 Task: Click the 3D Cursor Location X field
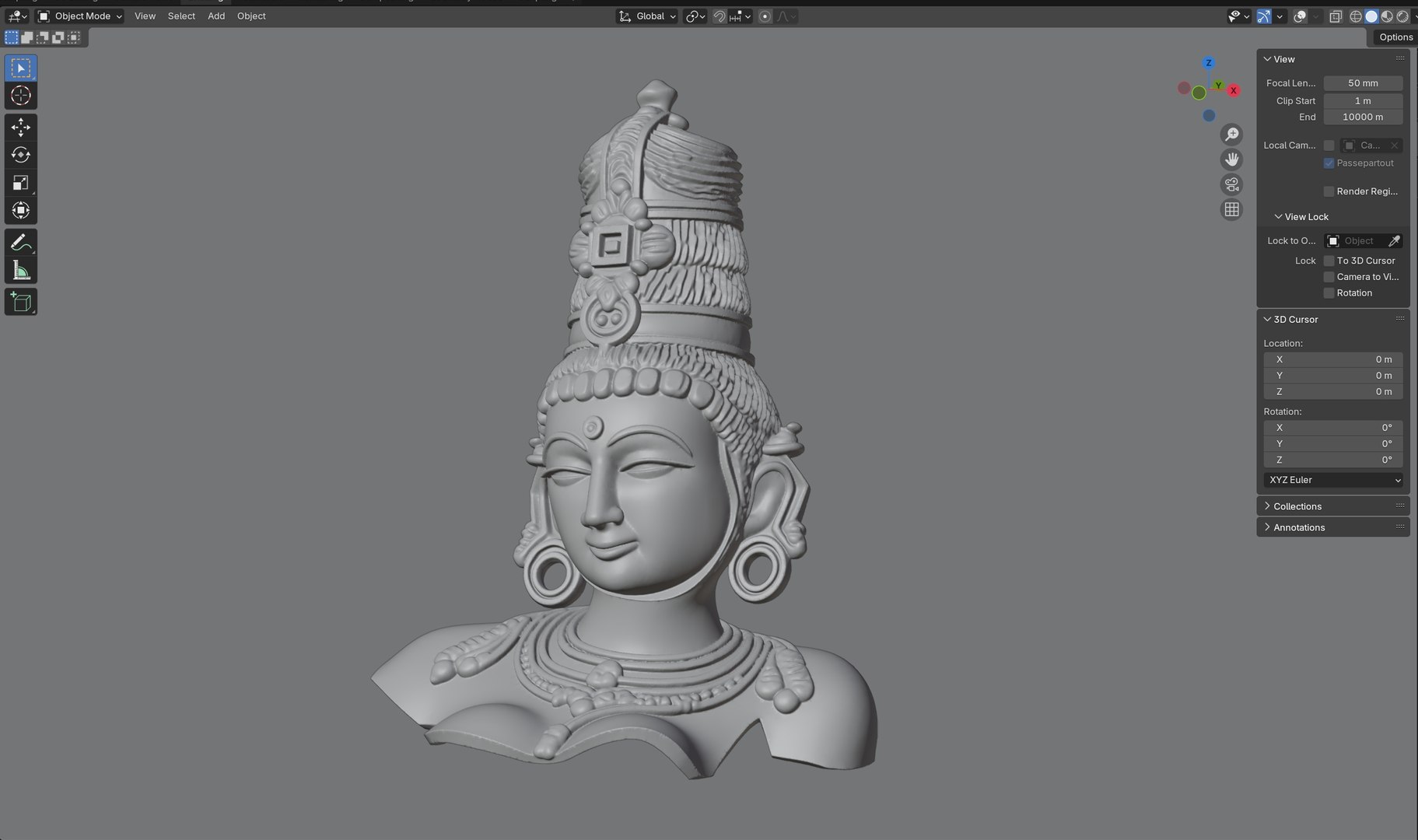1333,359
